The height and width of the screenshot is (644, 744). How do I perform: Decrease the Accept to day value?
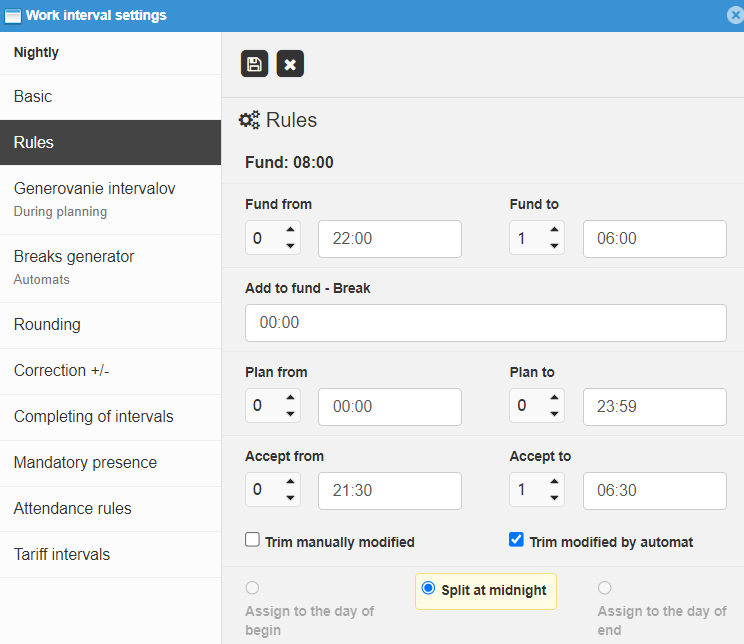click(x=554, y=498)
